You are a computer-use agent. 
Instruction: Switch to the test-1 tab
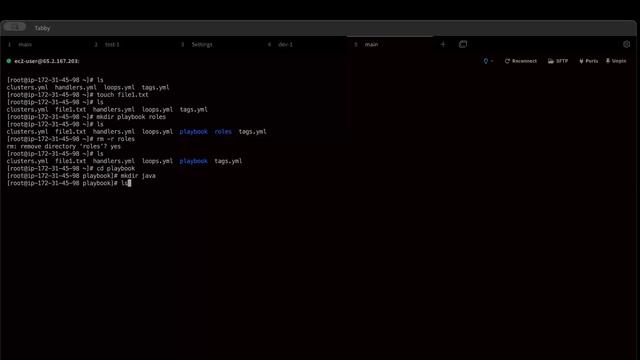point(112,44)
